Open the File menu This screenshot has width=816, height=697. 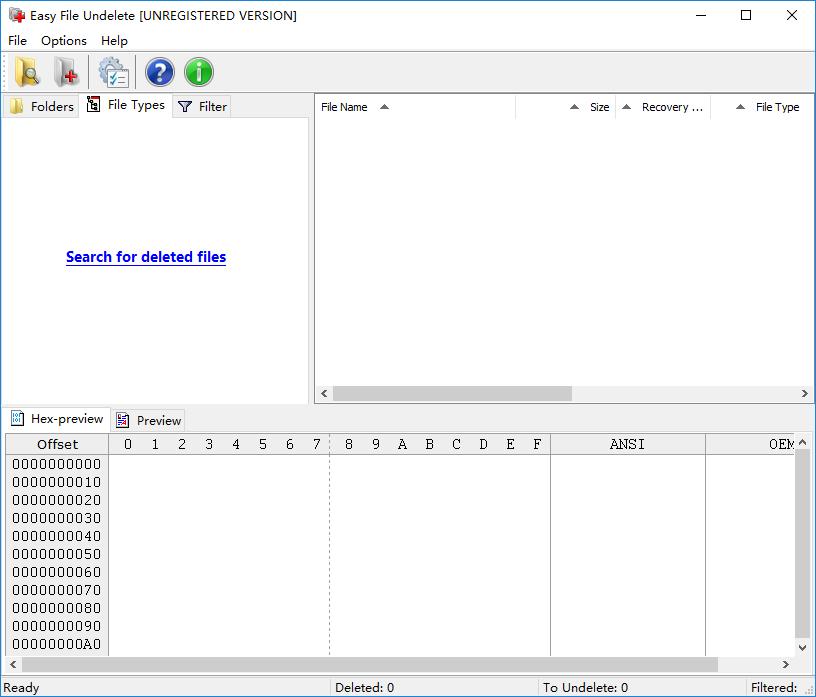click(17, 41)
